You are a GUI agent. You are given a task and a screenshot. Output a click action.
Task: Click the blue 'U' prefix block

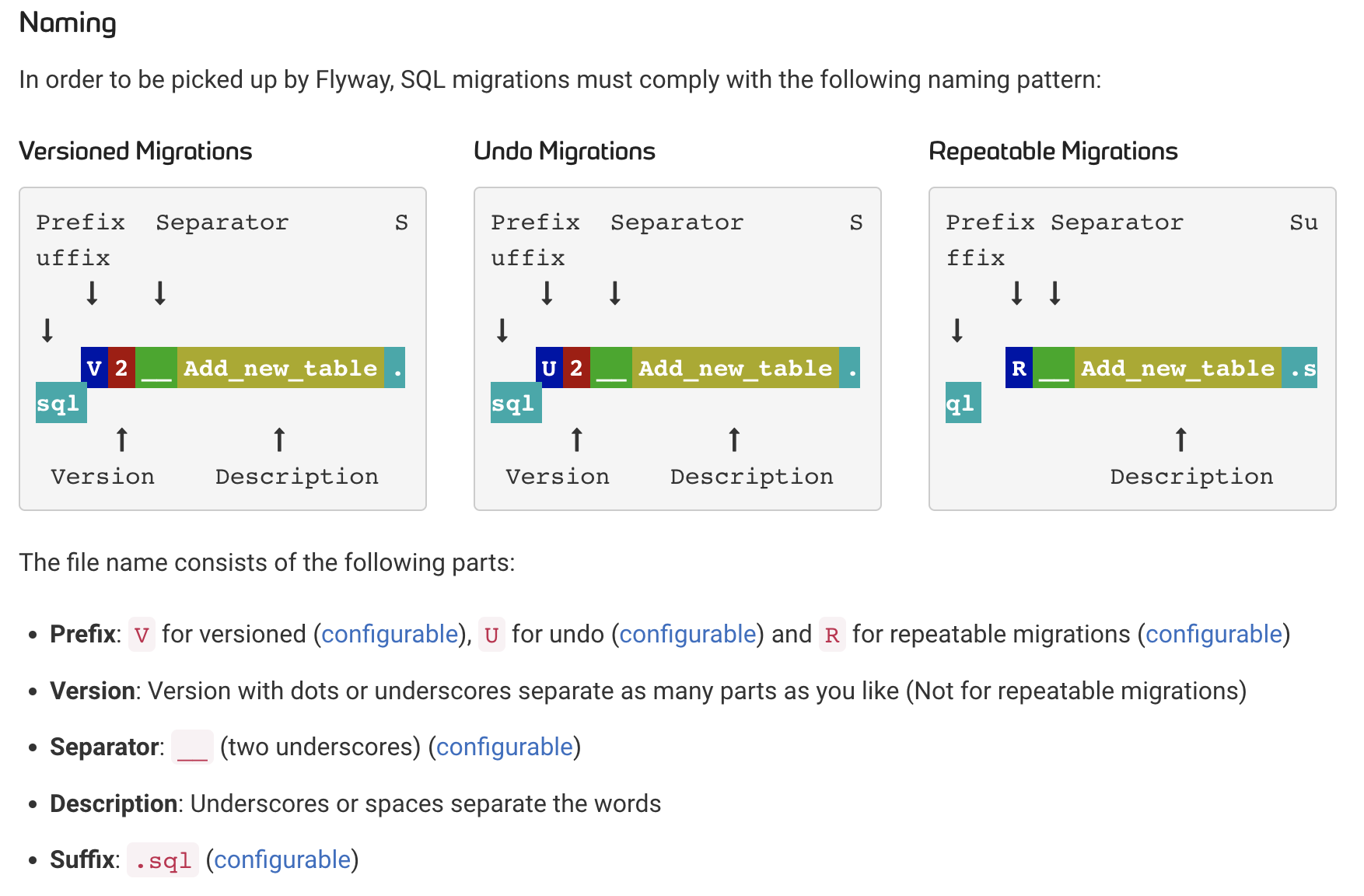[549, 368]
